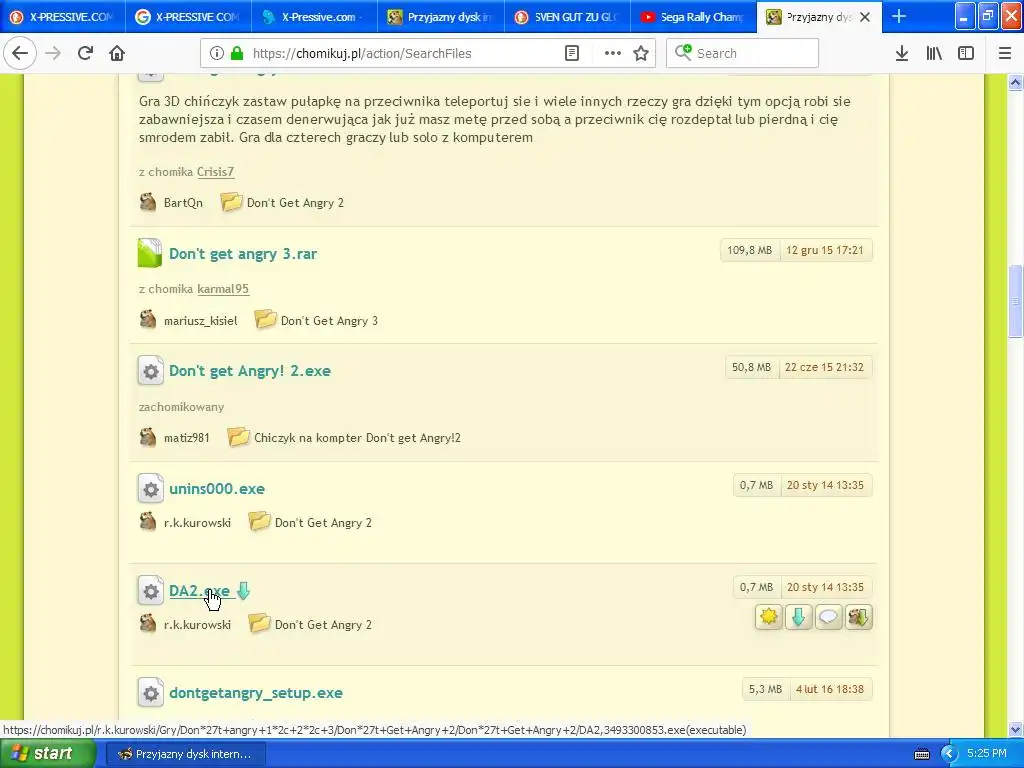Open the Firefox hamburger menu
The width and height of the screenshot is (1024, 768).
(1004, 54)
